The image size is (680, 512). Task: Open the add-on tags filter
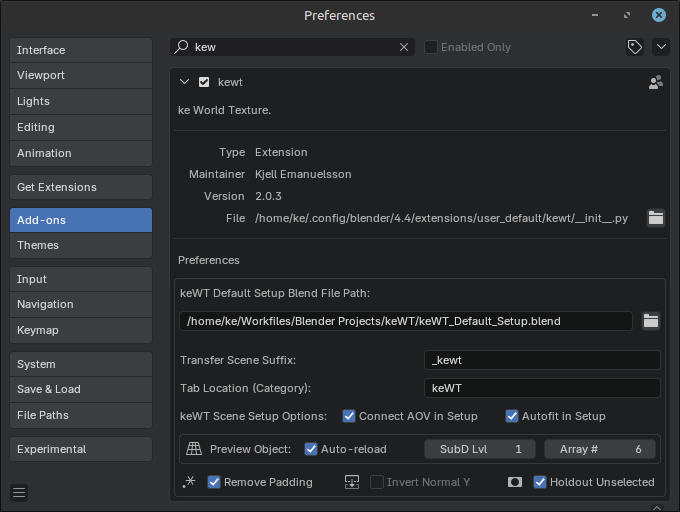(x=634, y=47)
